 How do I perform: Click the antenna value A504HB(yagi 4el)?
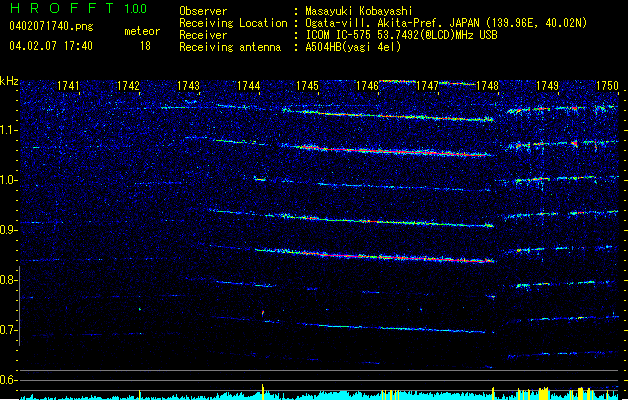pos(353,47)
